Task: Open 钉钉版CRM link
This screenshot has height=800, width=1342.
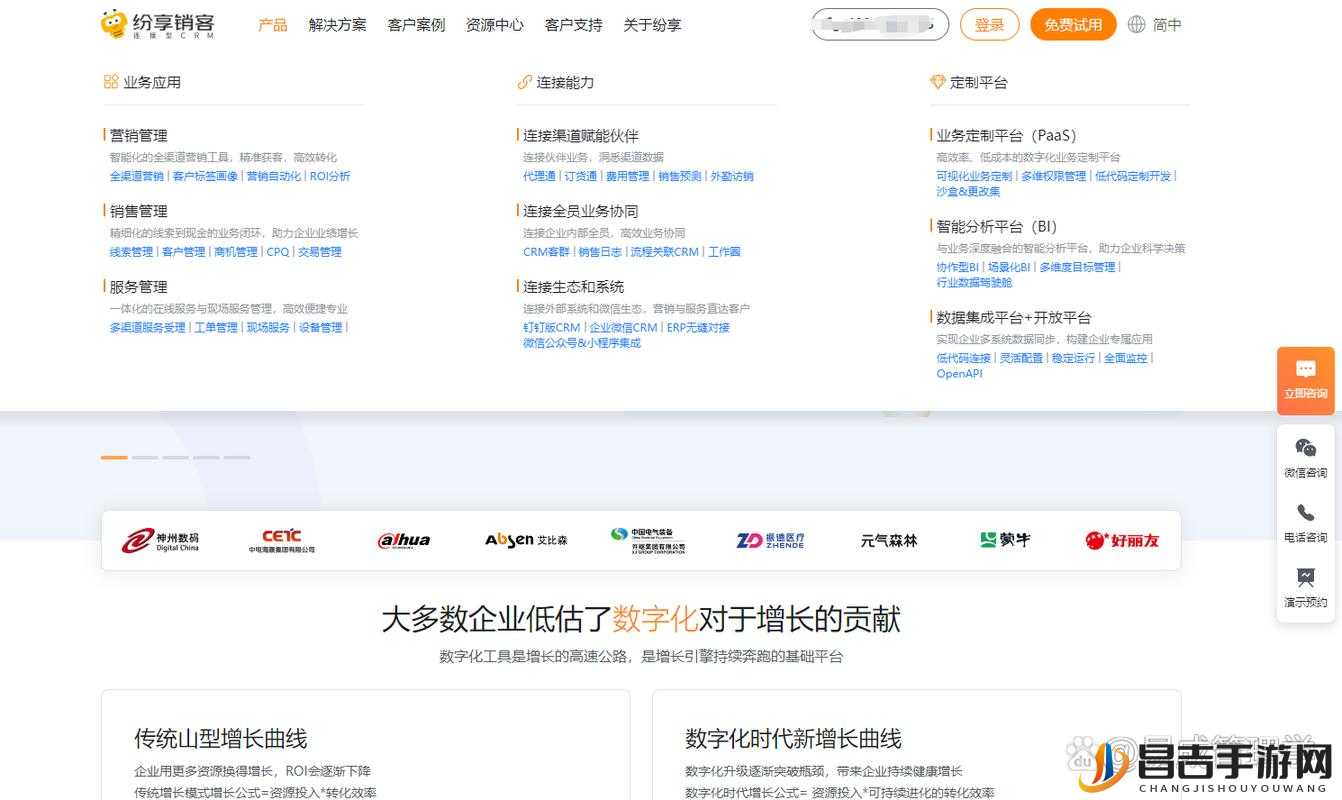Action: tap(551, 327)
